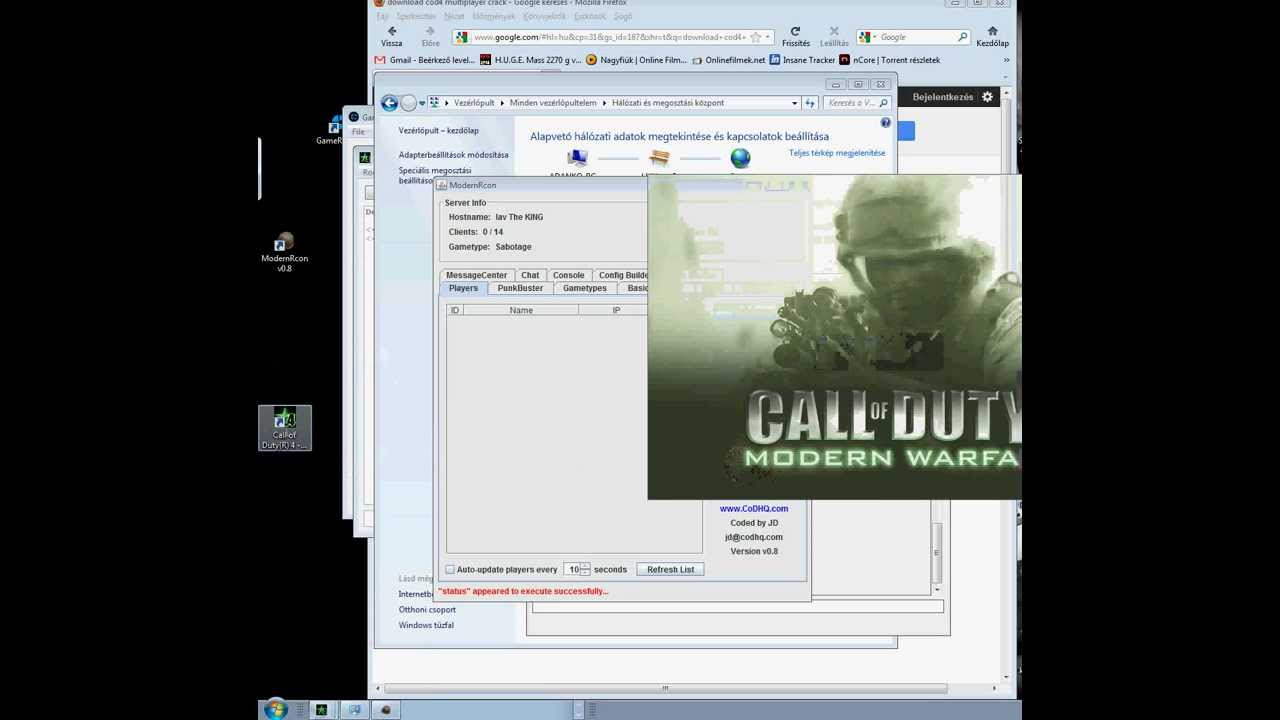Click Hálózati és megosztási központ breadcrumb
1280x720 pixels.
(x=668, y=103)
